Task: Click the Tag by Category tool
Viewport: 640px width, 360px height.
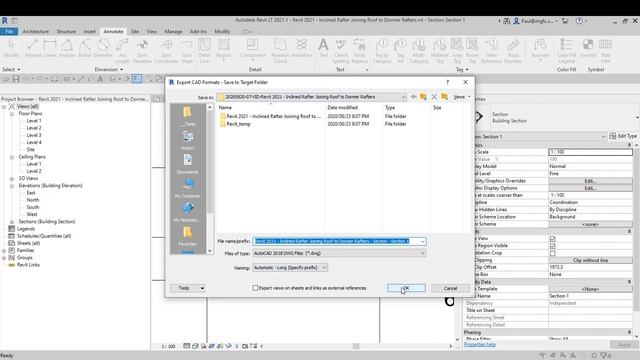Action: tap(382, 51)
